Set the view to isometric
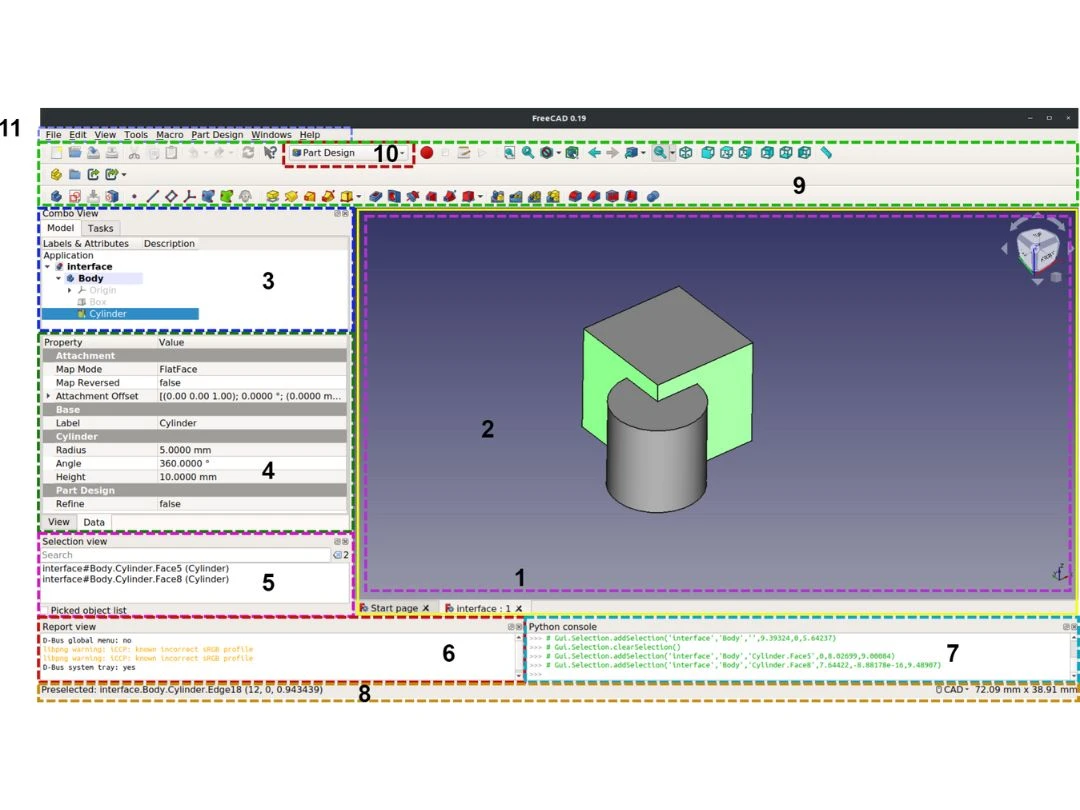The image size is (1080, 810). tap(686, 152)
